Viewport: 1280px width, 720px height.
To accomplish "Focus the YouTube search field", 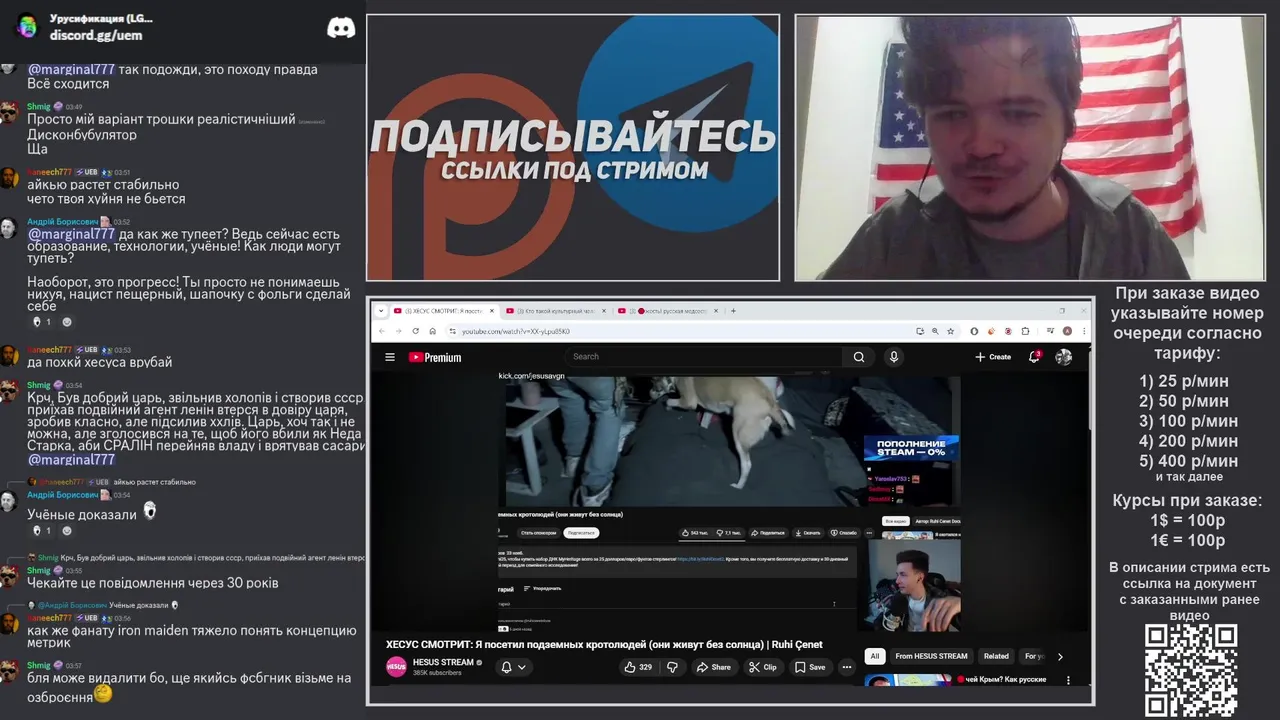I will click(705, 357).
